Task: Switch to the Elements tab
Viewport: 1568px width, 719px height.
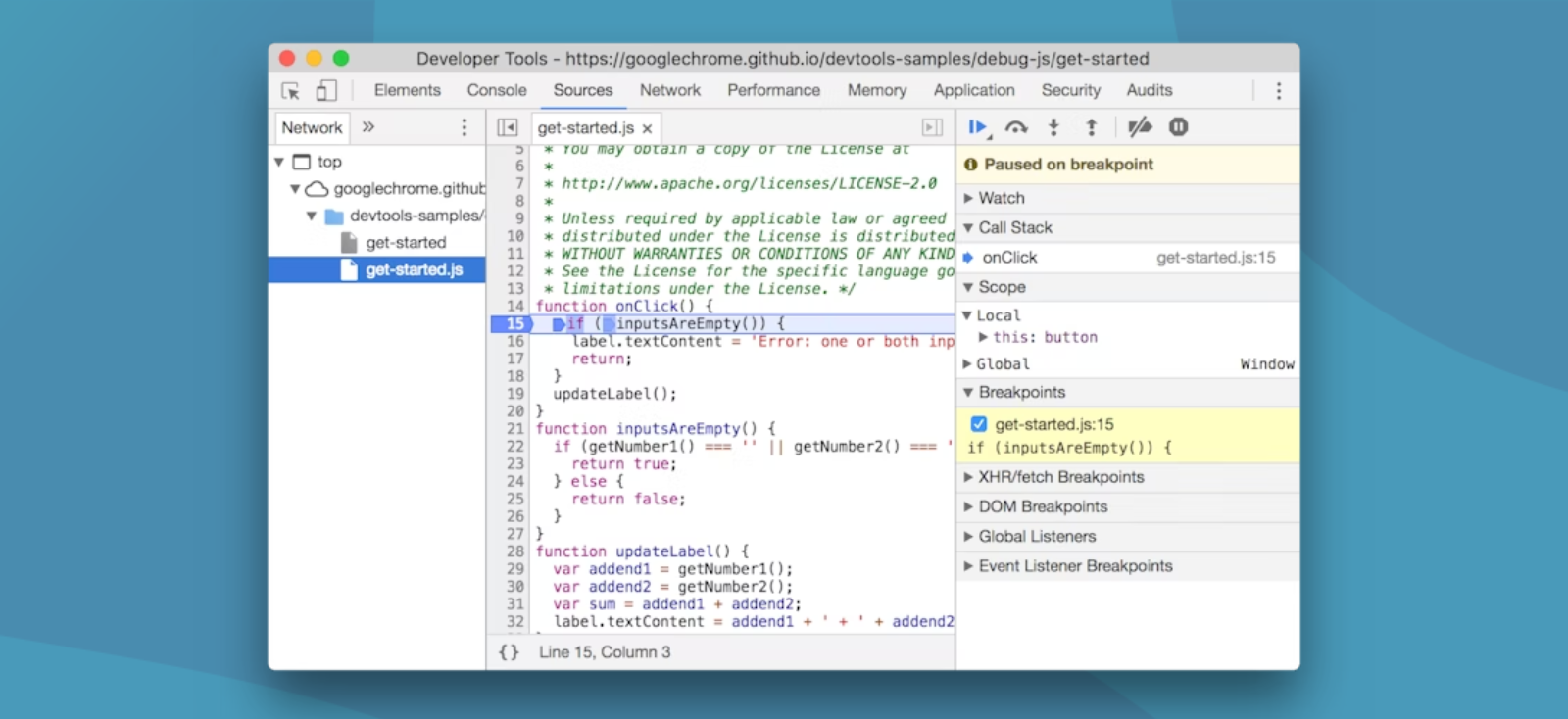Action: [x=407, y=90]
